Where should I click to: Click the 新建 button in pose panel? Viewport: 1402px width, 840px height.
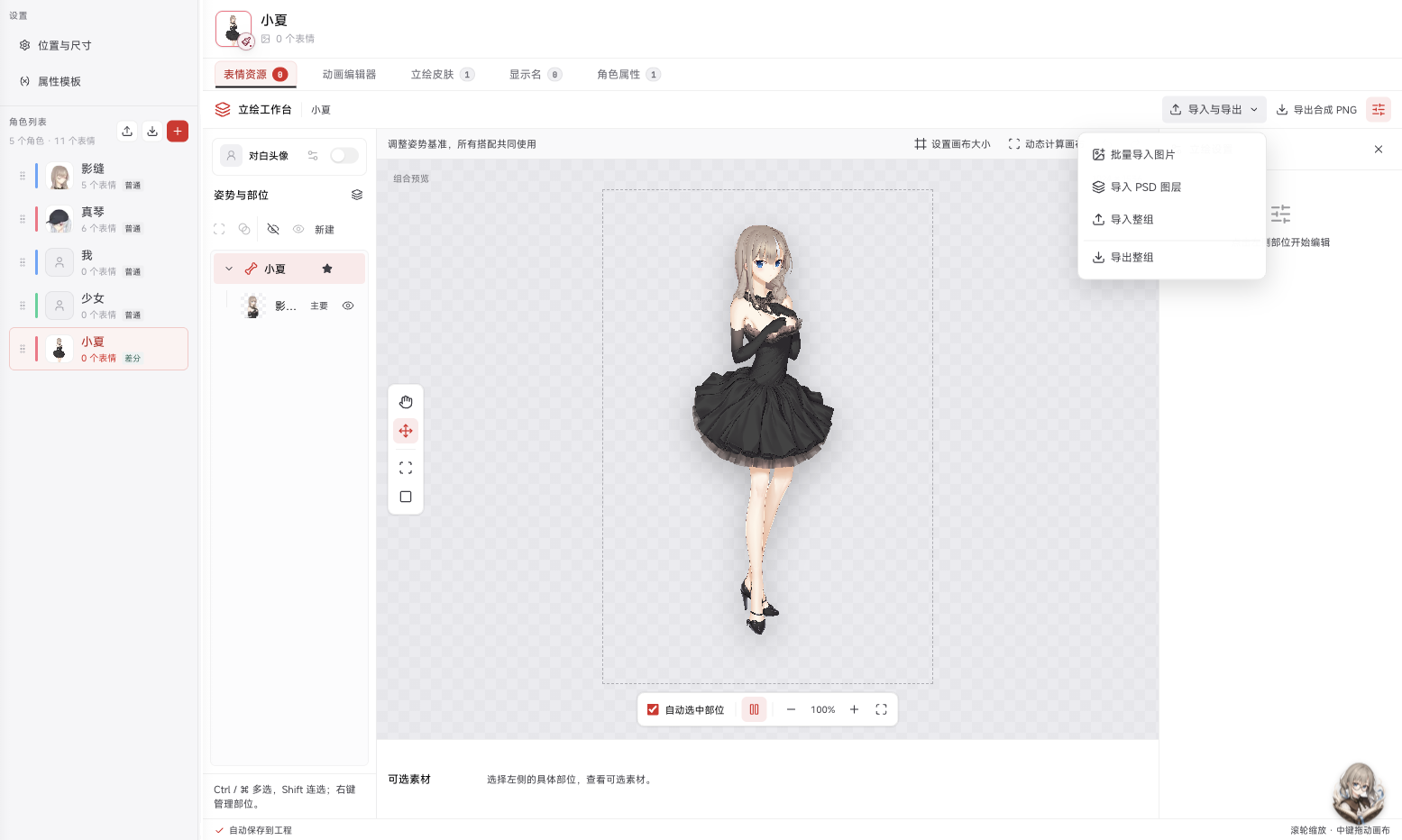(x=325, y=229)
